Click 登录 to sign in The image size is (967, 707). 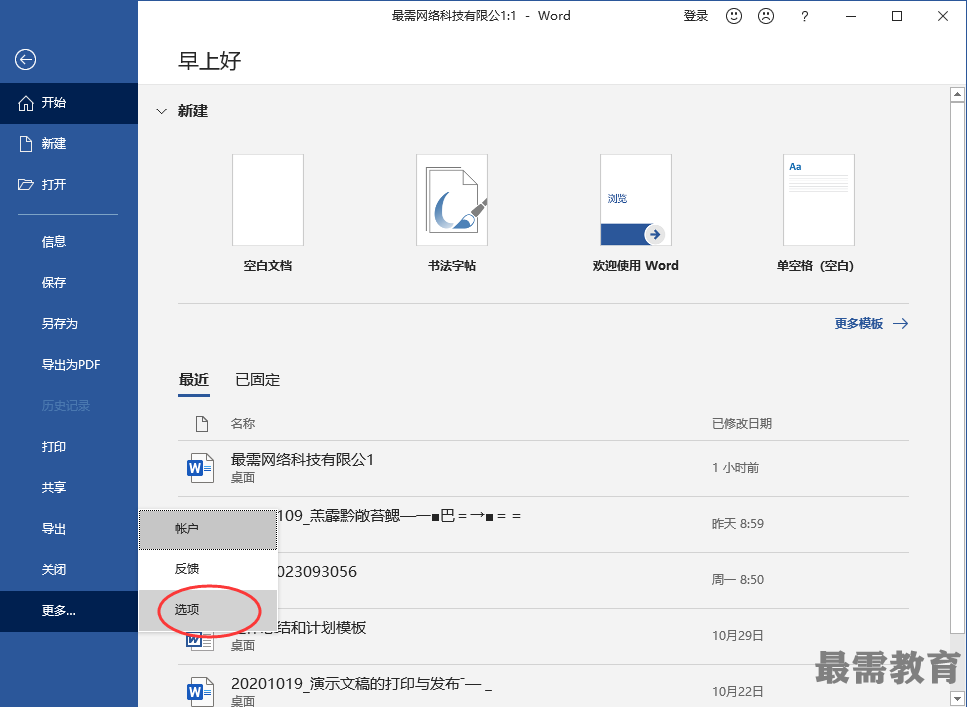tap(696, 16)
